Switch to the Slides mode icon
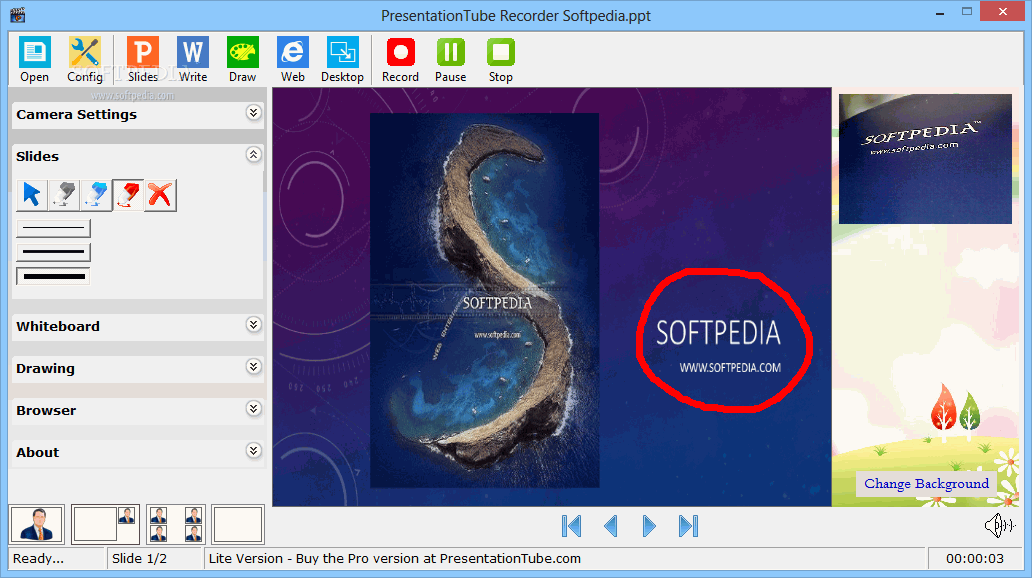This screenshot has height=578, width=1032. tap(143, 59)
